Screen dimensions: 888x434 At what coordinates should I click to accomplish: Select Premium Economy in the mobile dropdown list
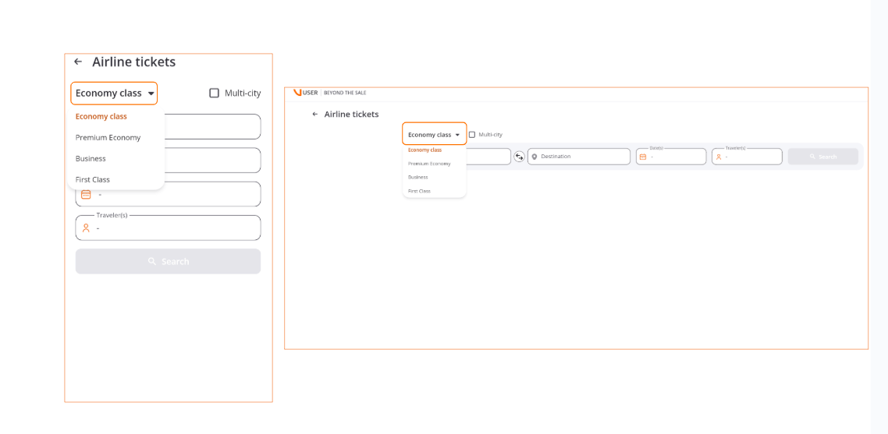tap(108, 138)
